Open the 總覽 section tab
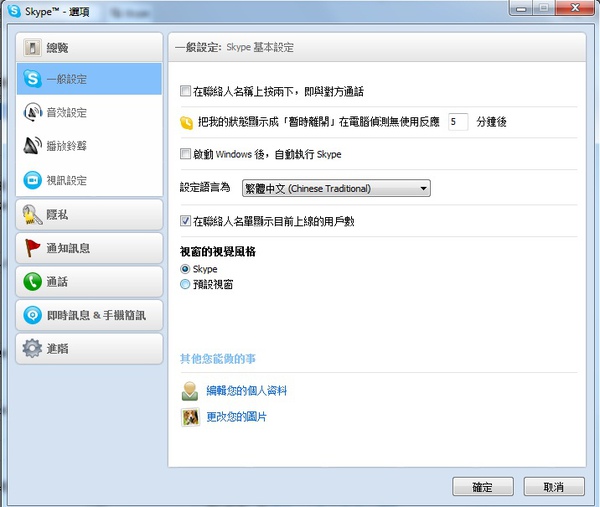The height and width of the screenshot is (507, 600). coord(89,47)
